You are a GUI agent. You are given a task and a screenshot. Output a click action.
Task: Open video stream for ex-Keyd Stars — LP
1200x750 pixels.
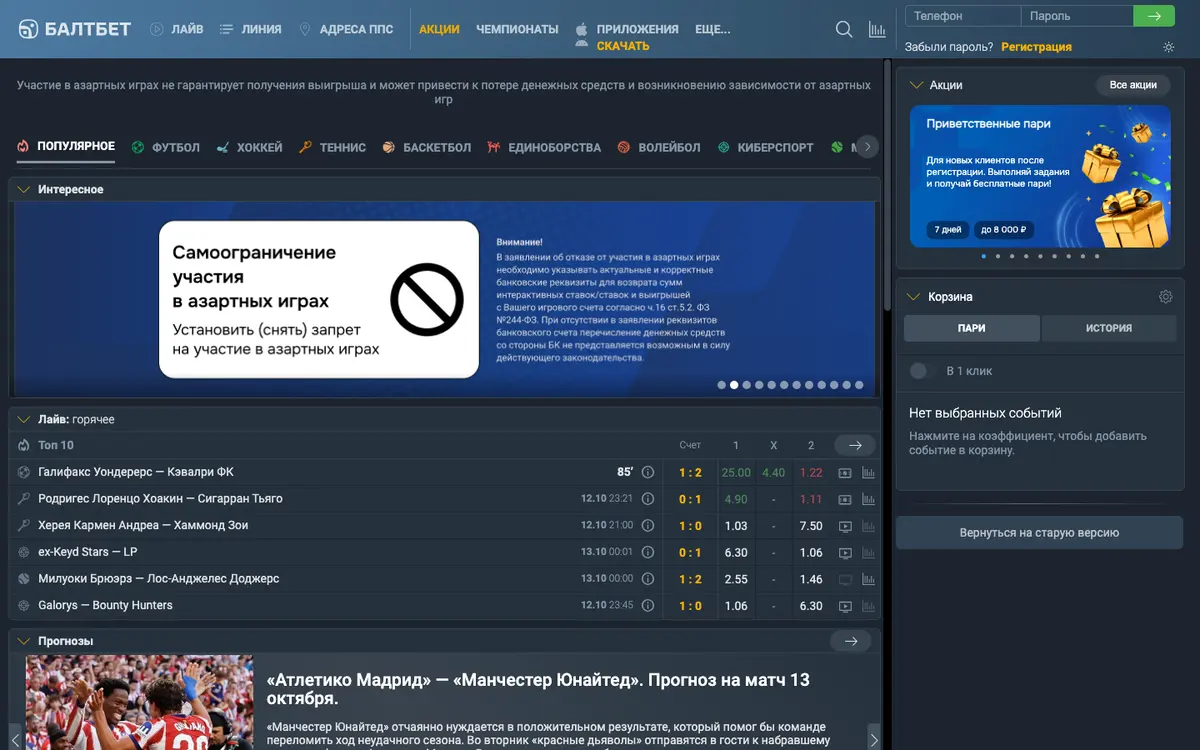845,552
